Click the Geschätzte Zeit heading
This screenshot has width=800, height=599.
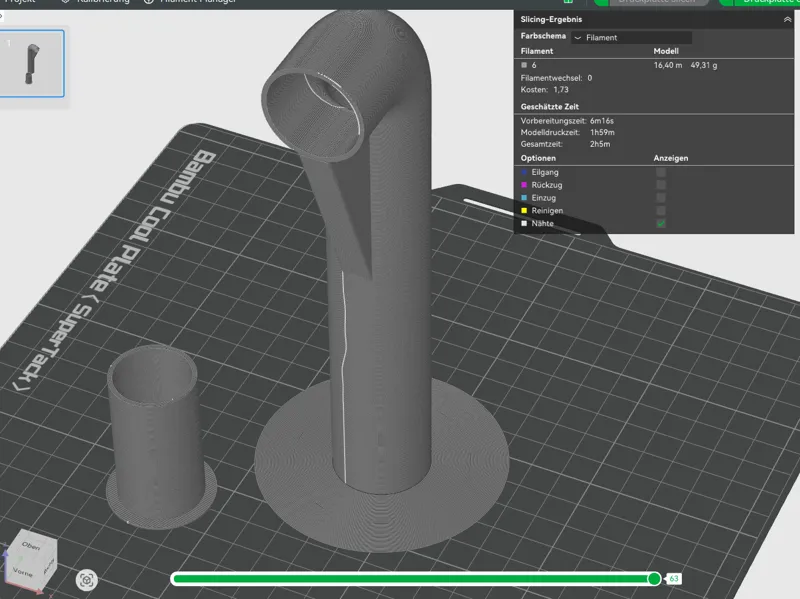click(549, 107)
